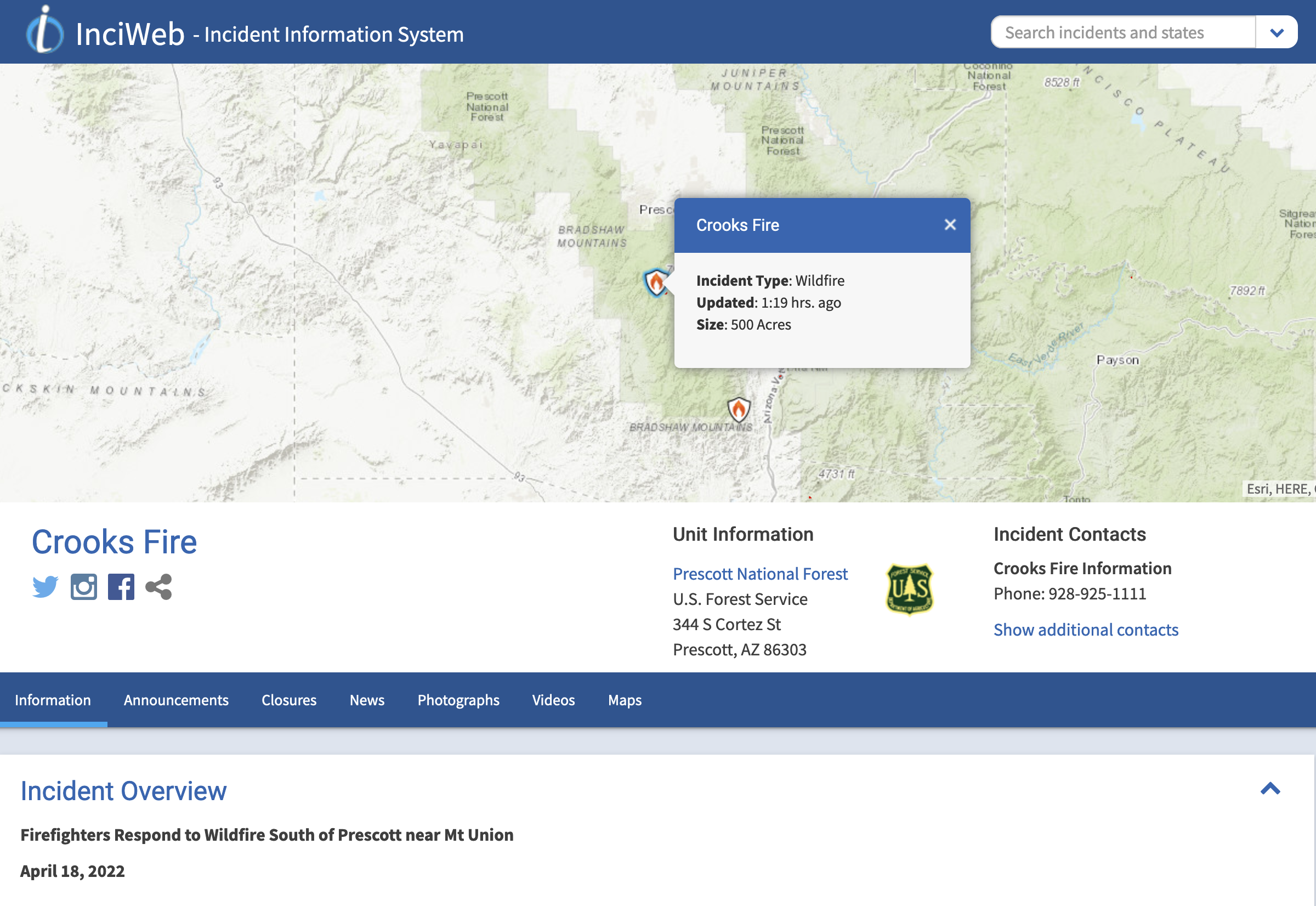Screen dimensions: 1316x906
Task: Click the Crooks Fire page title
Action: (x=114, y=541)
